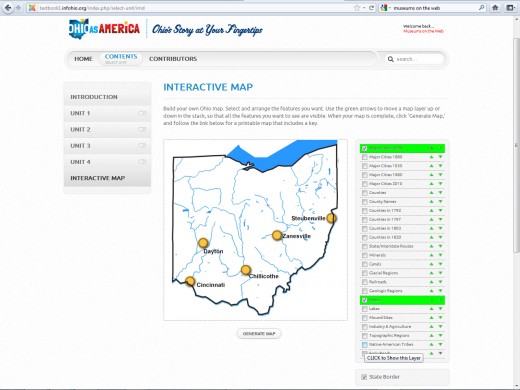Move State/Interstate Routes layer down
This screenshot has height=390, width=520.
440,246
